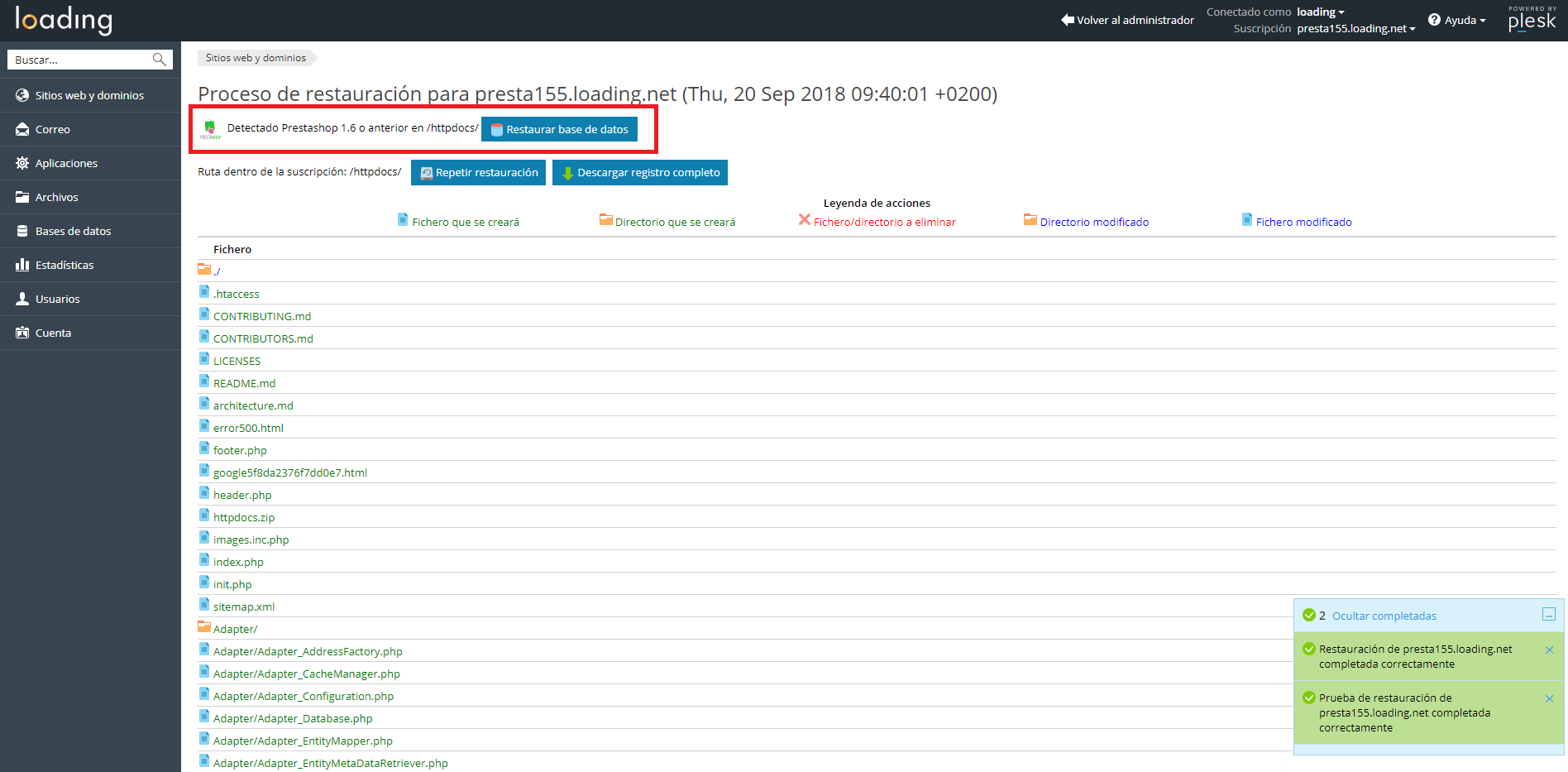Open Estadísticas section

click(90, 265)
